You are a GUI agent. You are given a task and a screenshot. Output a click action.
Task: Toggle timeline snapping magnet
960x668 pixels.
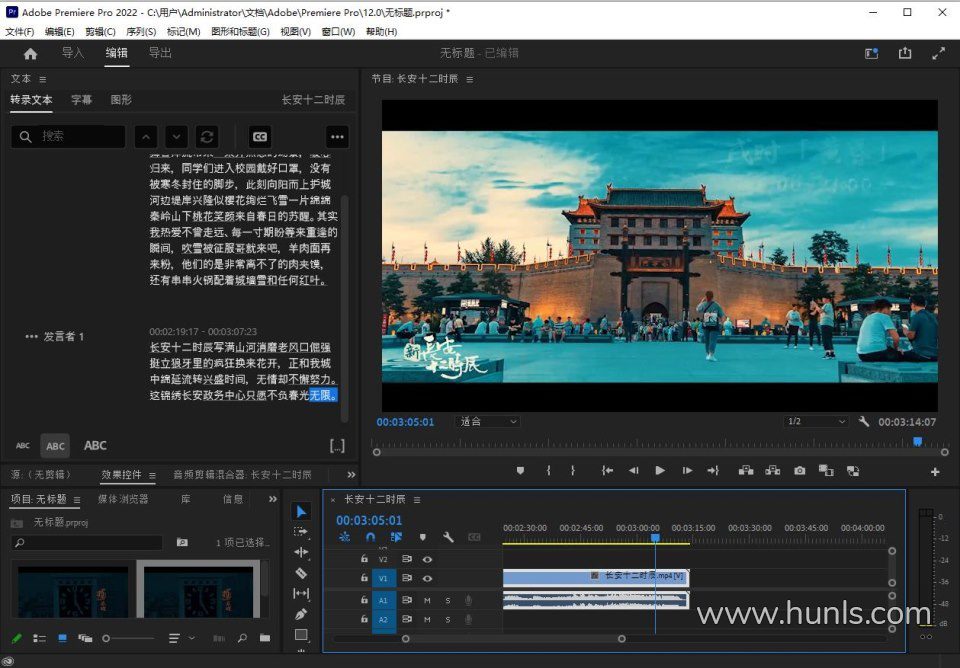tap(370, 537)
